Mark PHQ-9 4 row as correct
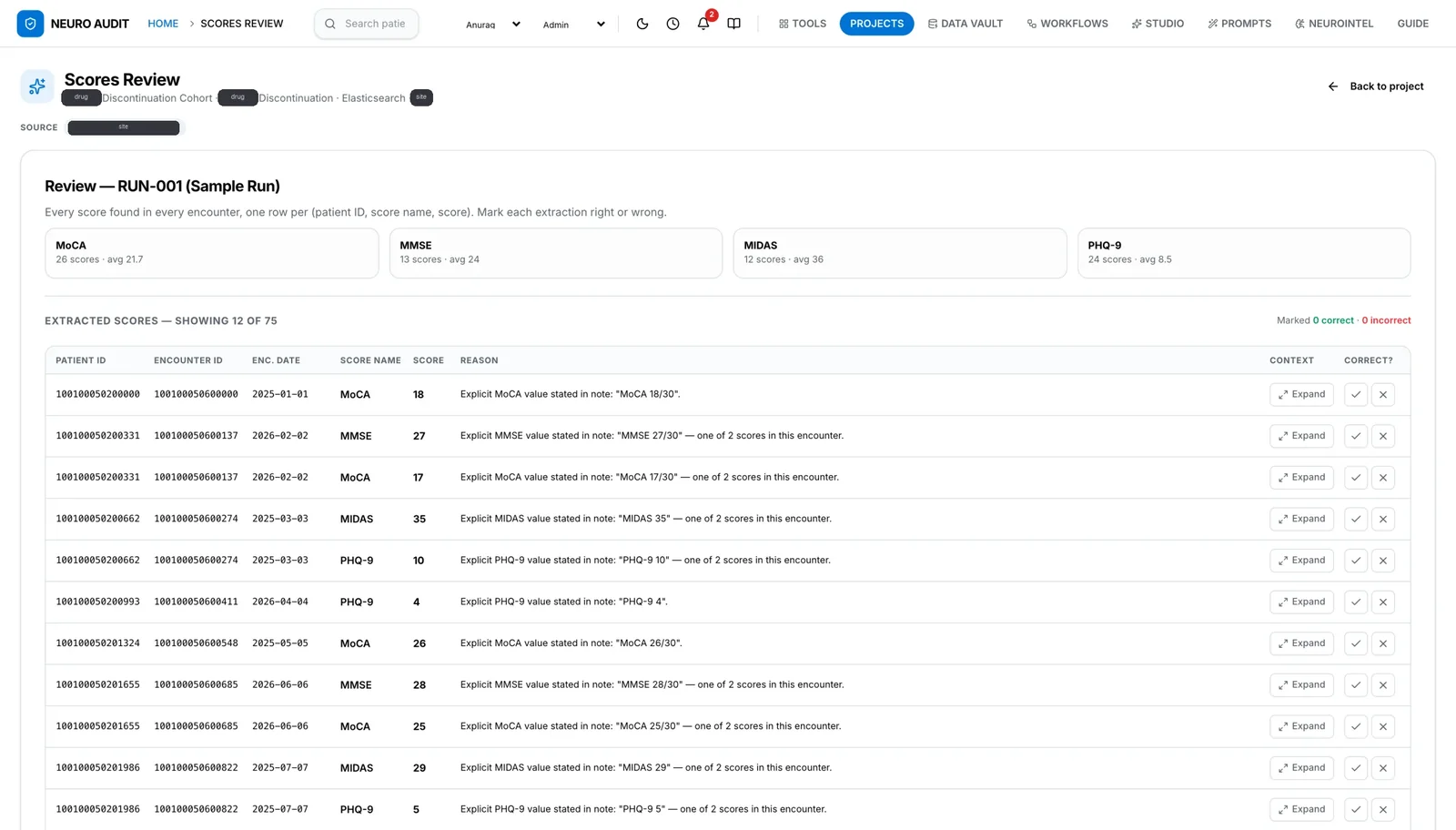Screen dimensions: 1456x830 tap(1356, 602)
